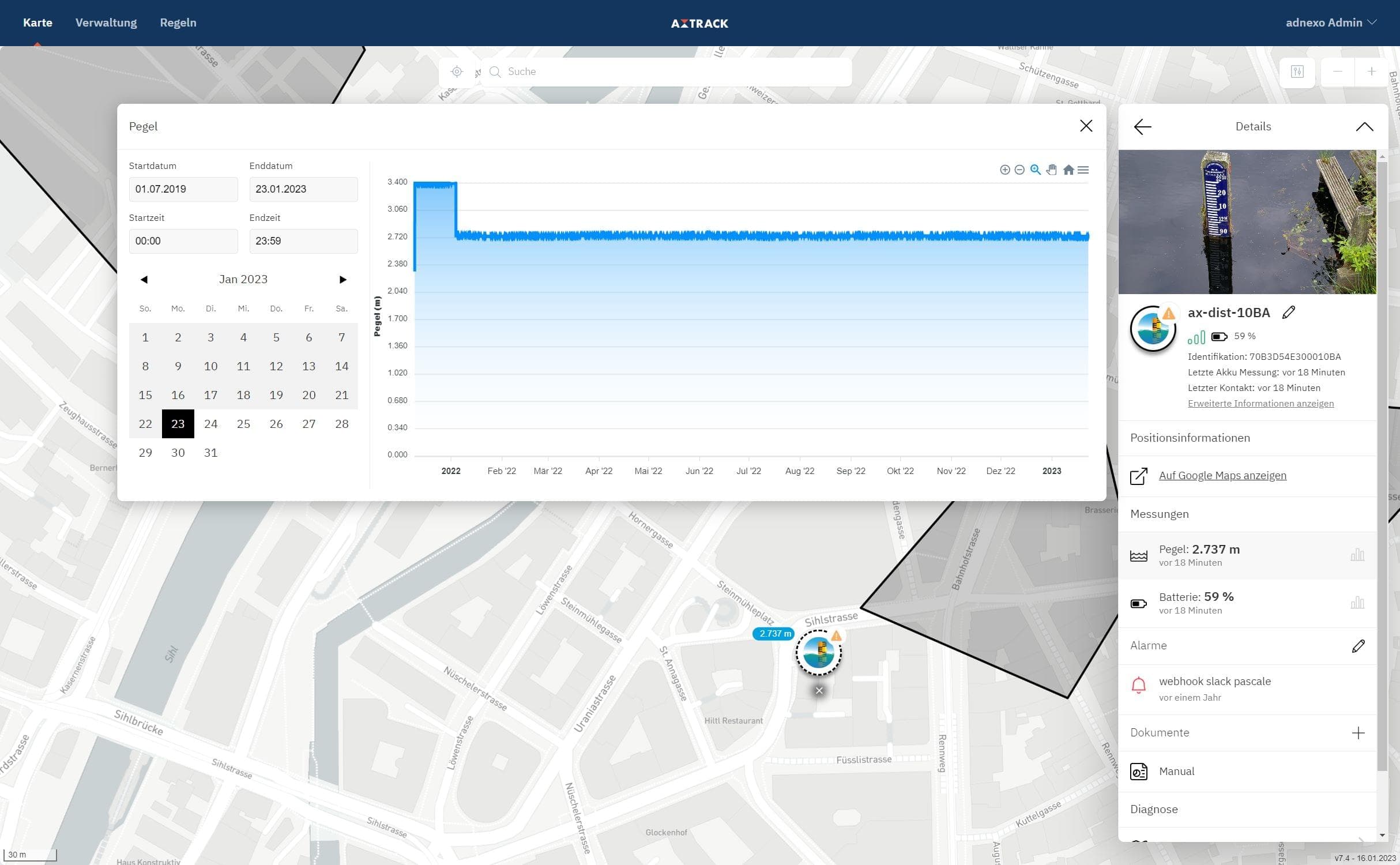1400x865 pixels.
Task: Collapse the Details panel chevron
Action: point(1364,127)
